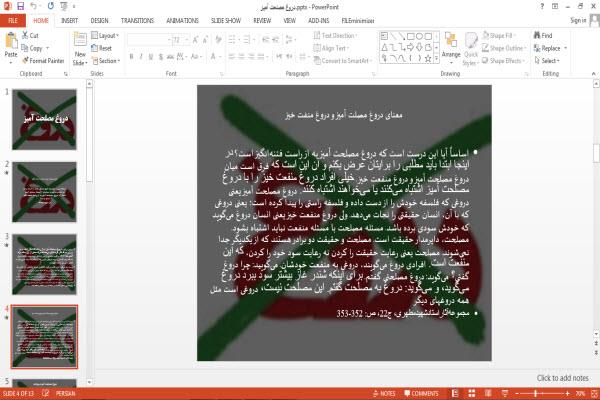Viewport: 600px width, 400px height.
Task: Open the Shape Effects dropdown
Action: [x=503, y=60]
